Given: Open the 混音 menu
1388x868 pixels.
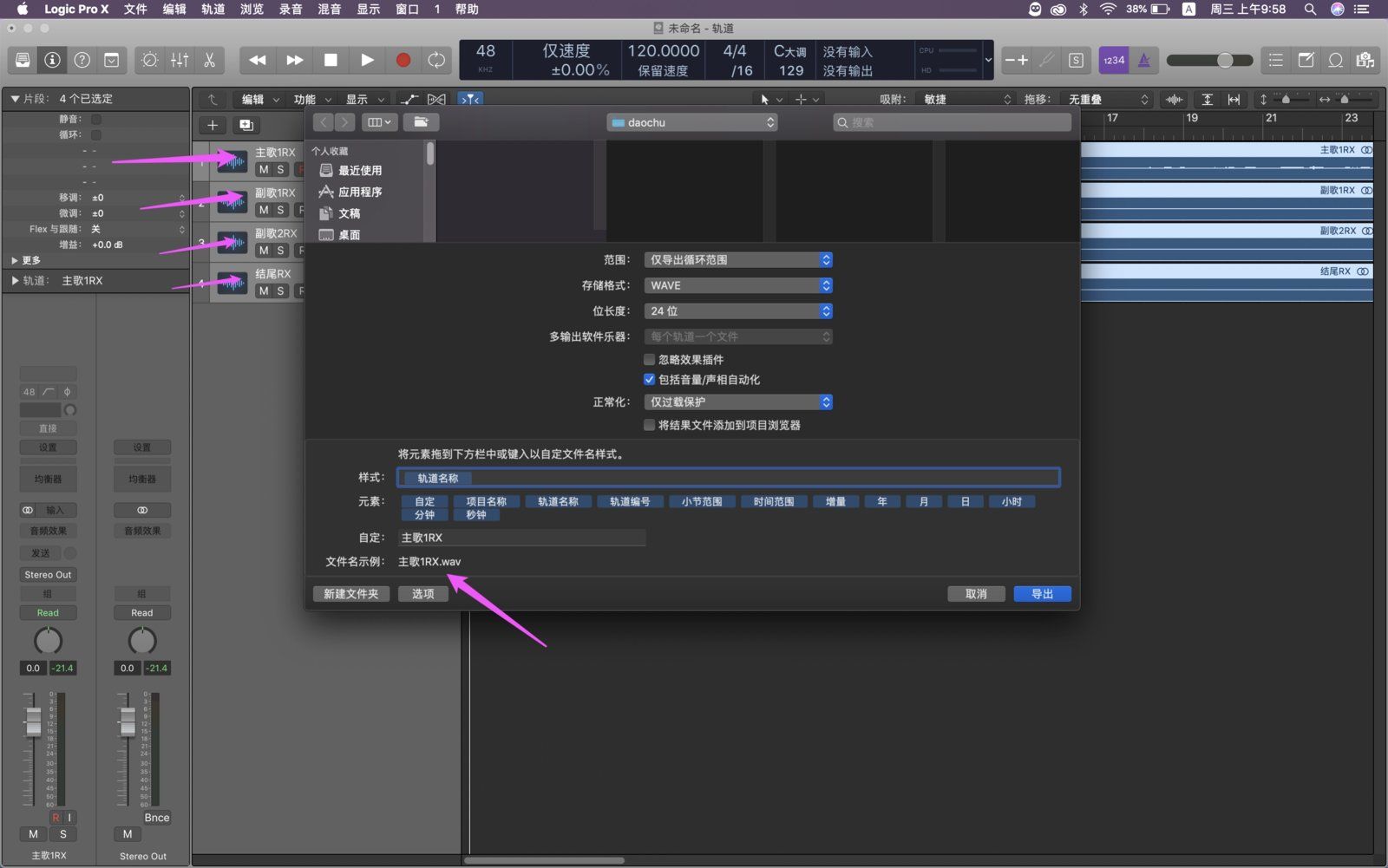Looking at the screenshot, I should pos(330,9).
